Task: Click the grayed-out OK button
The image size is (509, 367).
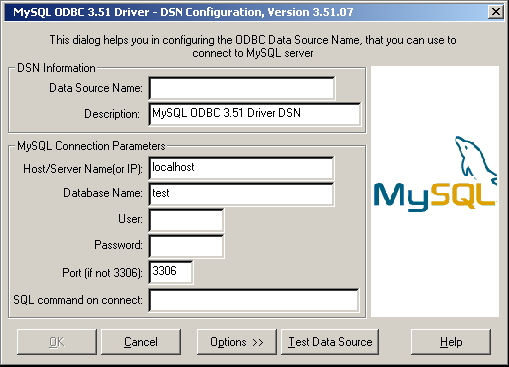Action: tap(57, 342)
